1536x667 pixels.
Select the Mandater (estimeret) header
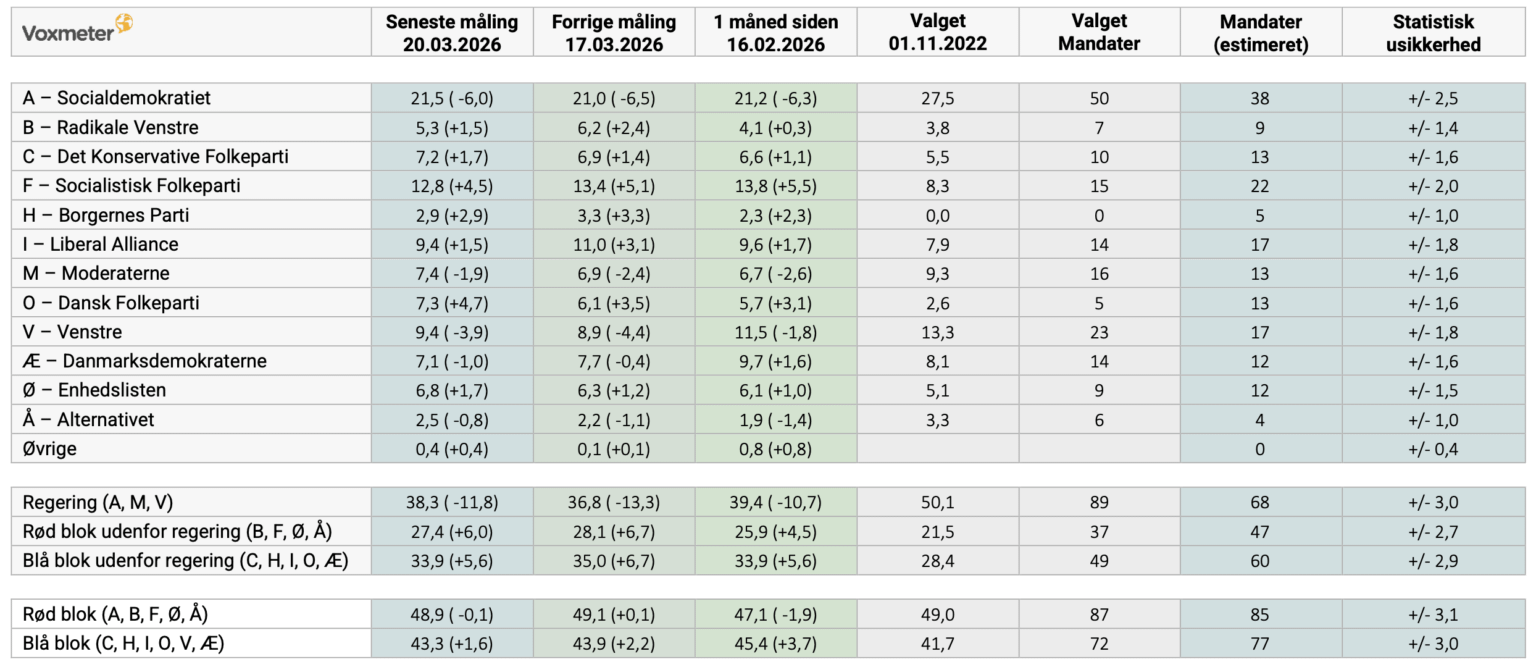pos(1260,33)
